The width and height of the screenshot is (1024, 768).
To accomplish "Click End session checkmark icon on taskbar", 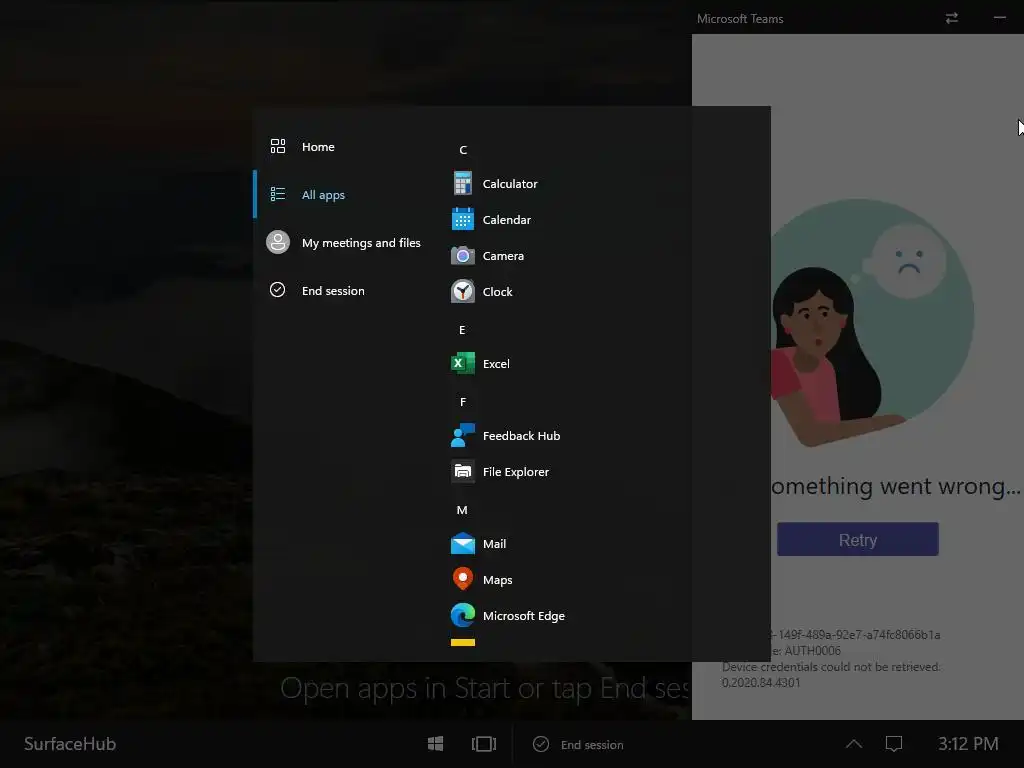I will pos(541,744).
